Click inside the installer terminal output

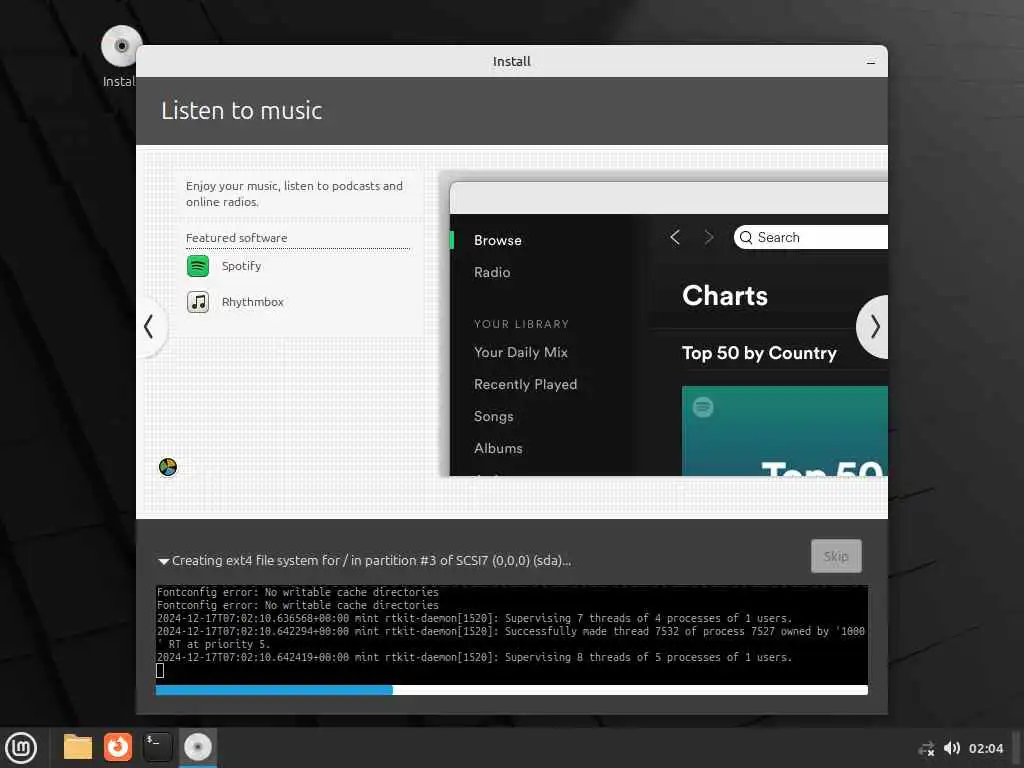(x=511, y=633)
